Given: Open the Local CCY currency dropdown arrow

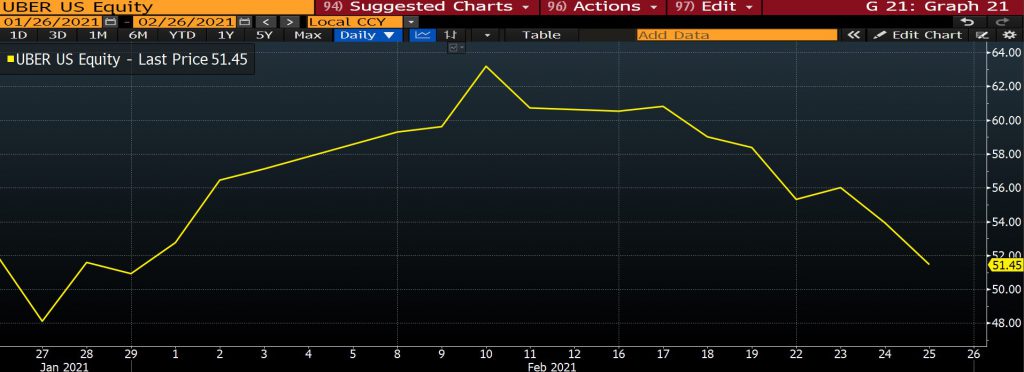Looking at the screenshot, I should click(x=411, y=22).
